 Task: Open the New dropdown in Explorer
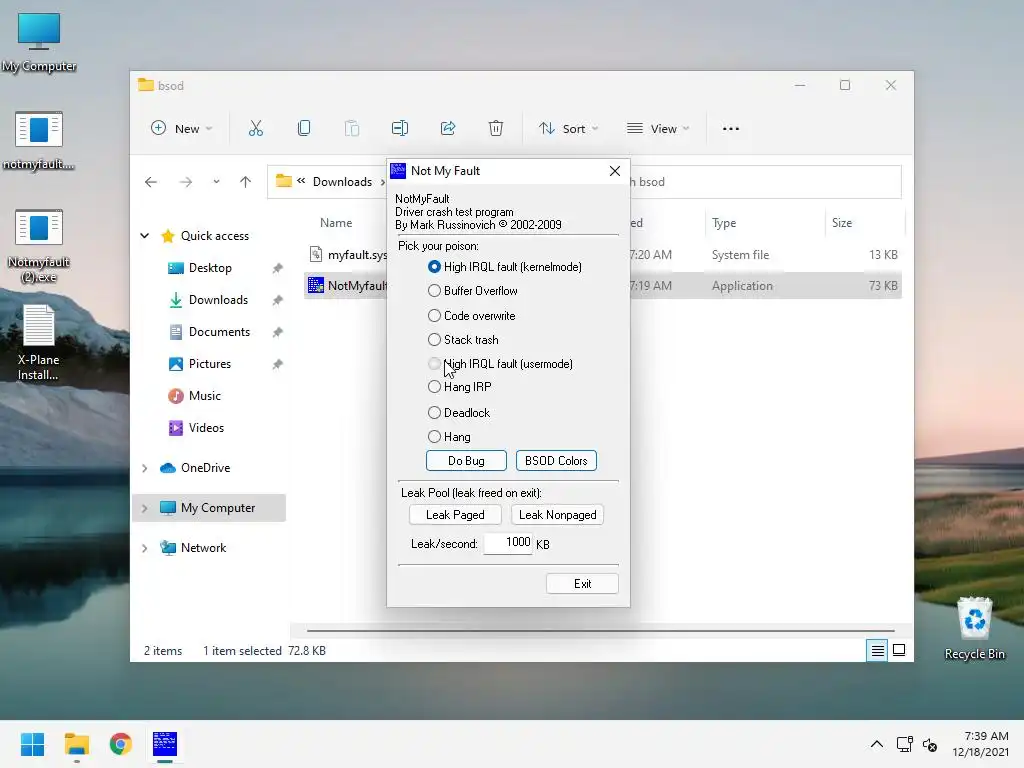(182, 129)
